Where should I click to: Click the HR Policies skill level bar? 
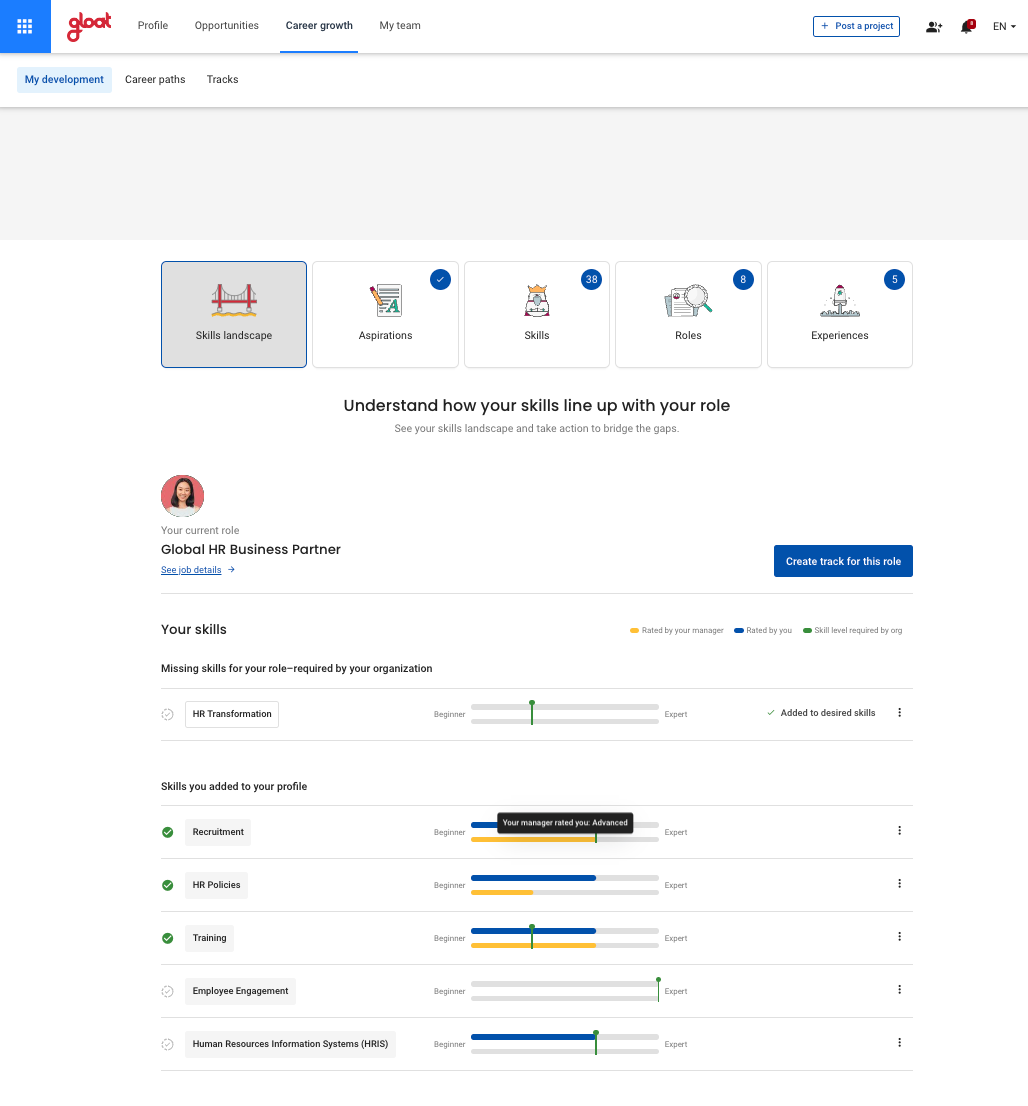click(564, 885)
